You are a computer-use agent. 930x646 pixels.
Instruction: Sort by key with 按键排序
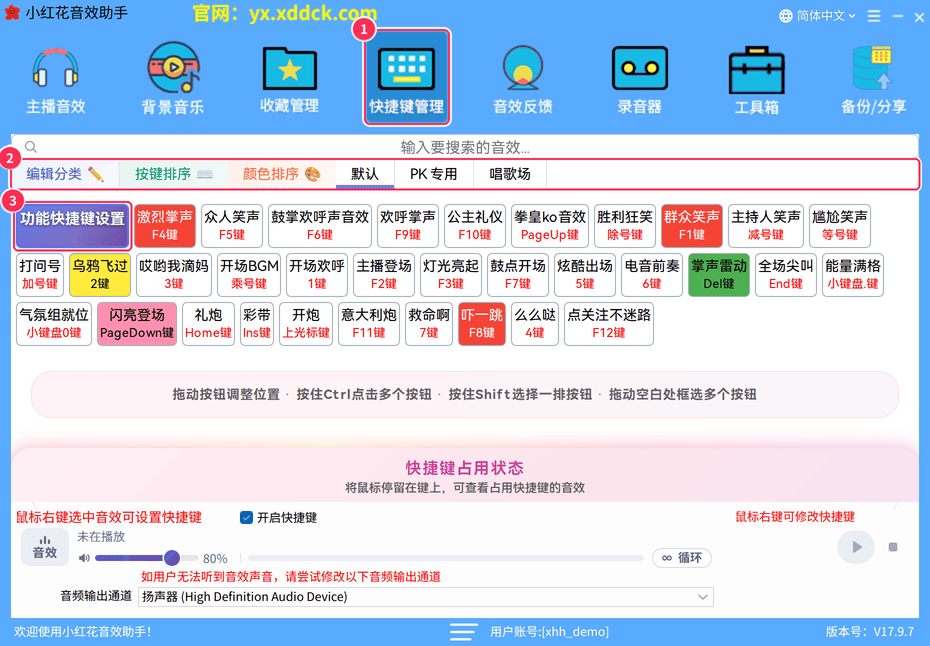tap(173, 174)
